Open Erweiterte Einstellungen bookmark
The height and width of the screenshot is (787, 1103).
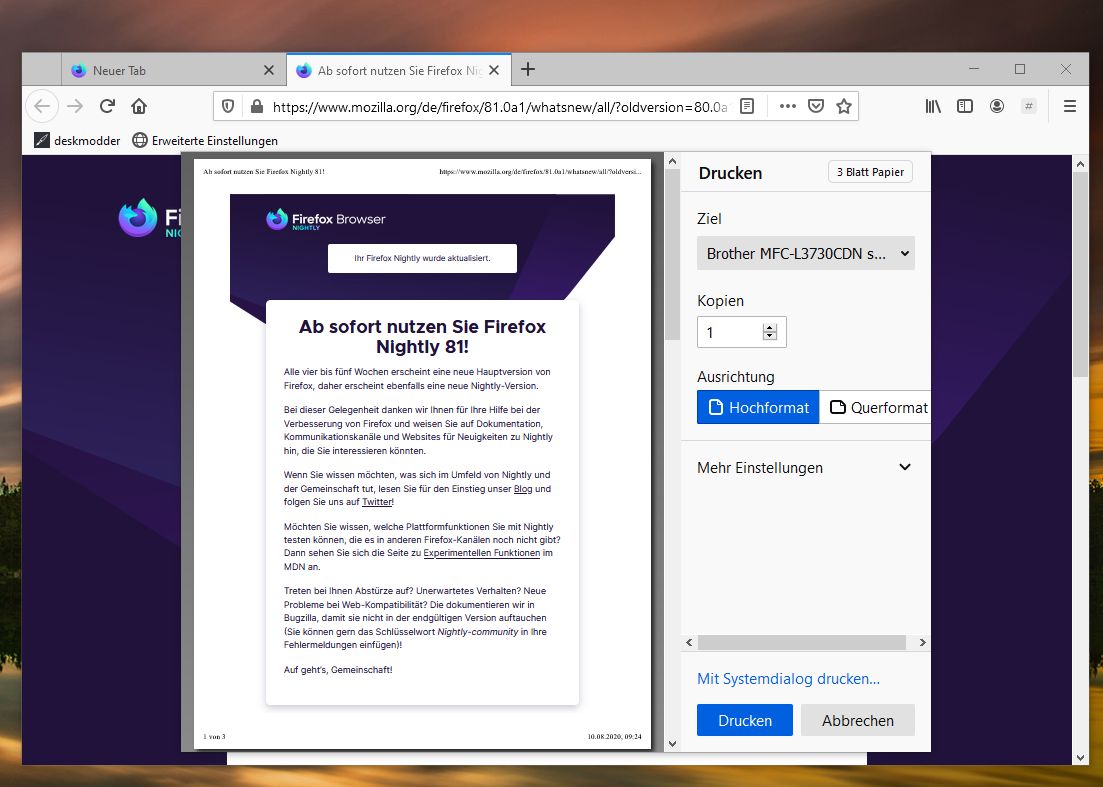click(x=205, y=141)
